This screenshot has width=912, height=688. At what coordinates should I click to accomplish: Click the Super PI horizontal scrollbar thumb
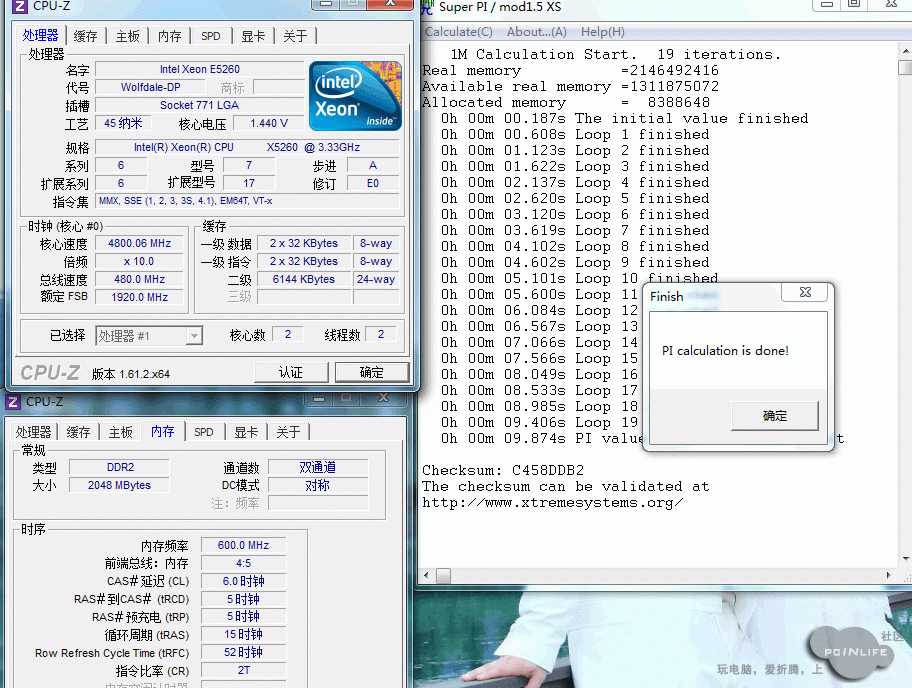(x=443, y=576)
